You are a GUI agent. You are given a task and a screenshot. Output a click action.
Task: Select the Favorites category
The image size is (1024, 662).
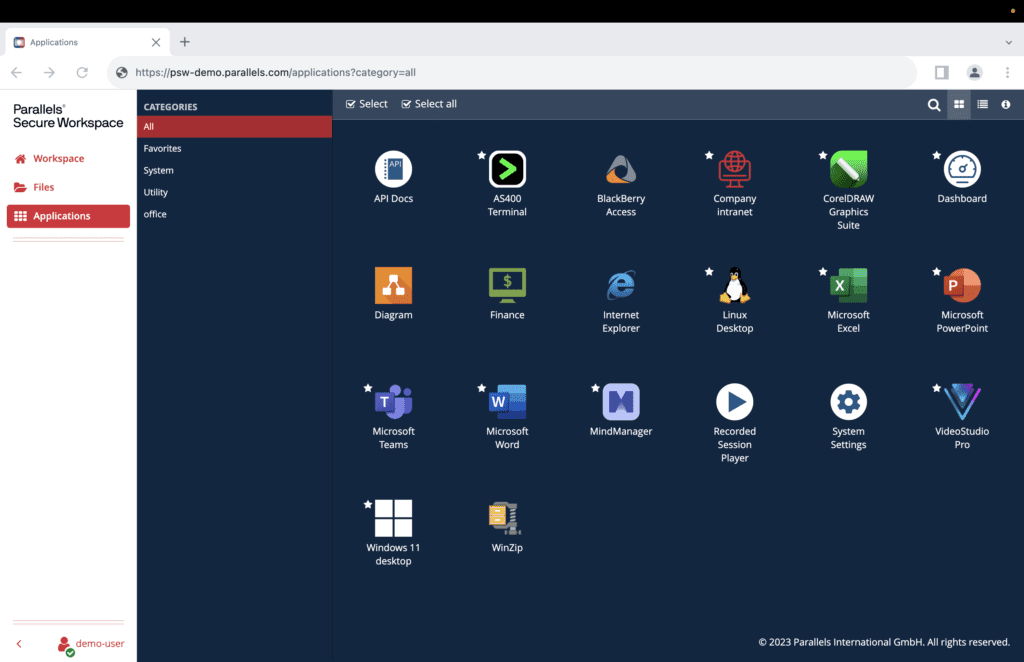[x=163, y=148]
